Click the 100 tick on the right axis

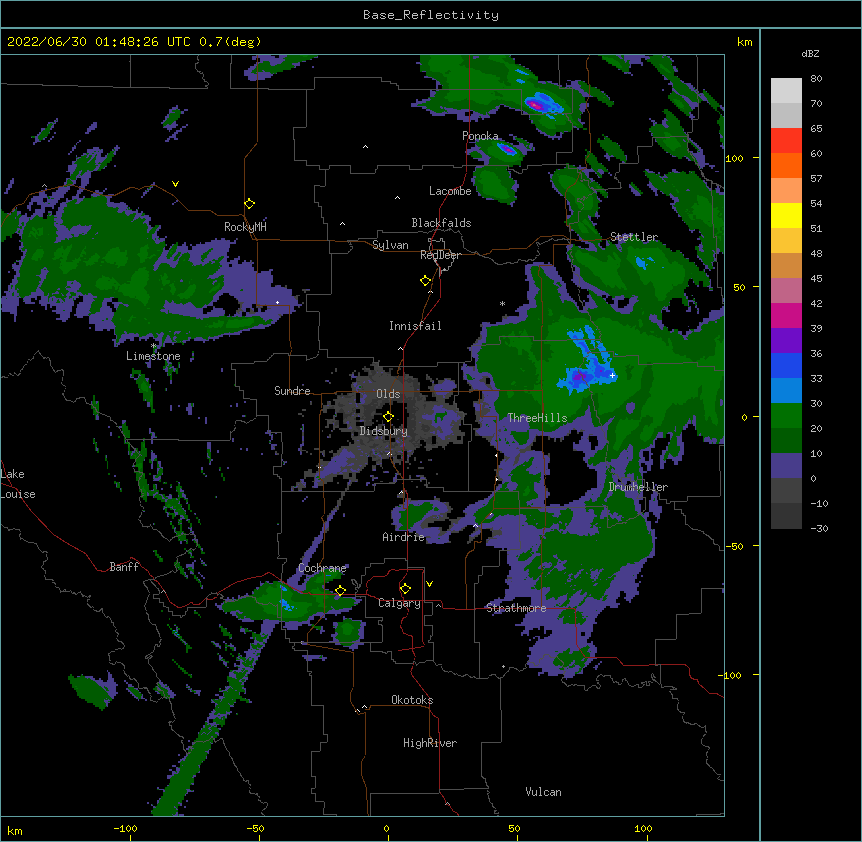click(734, 158)
